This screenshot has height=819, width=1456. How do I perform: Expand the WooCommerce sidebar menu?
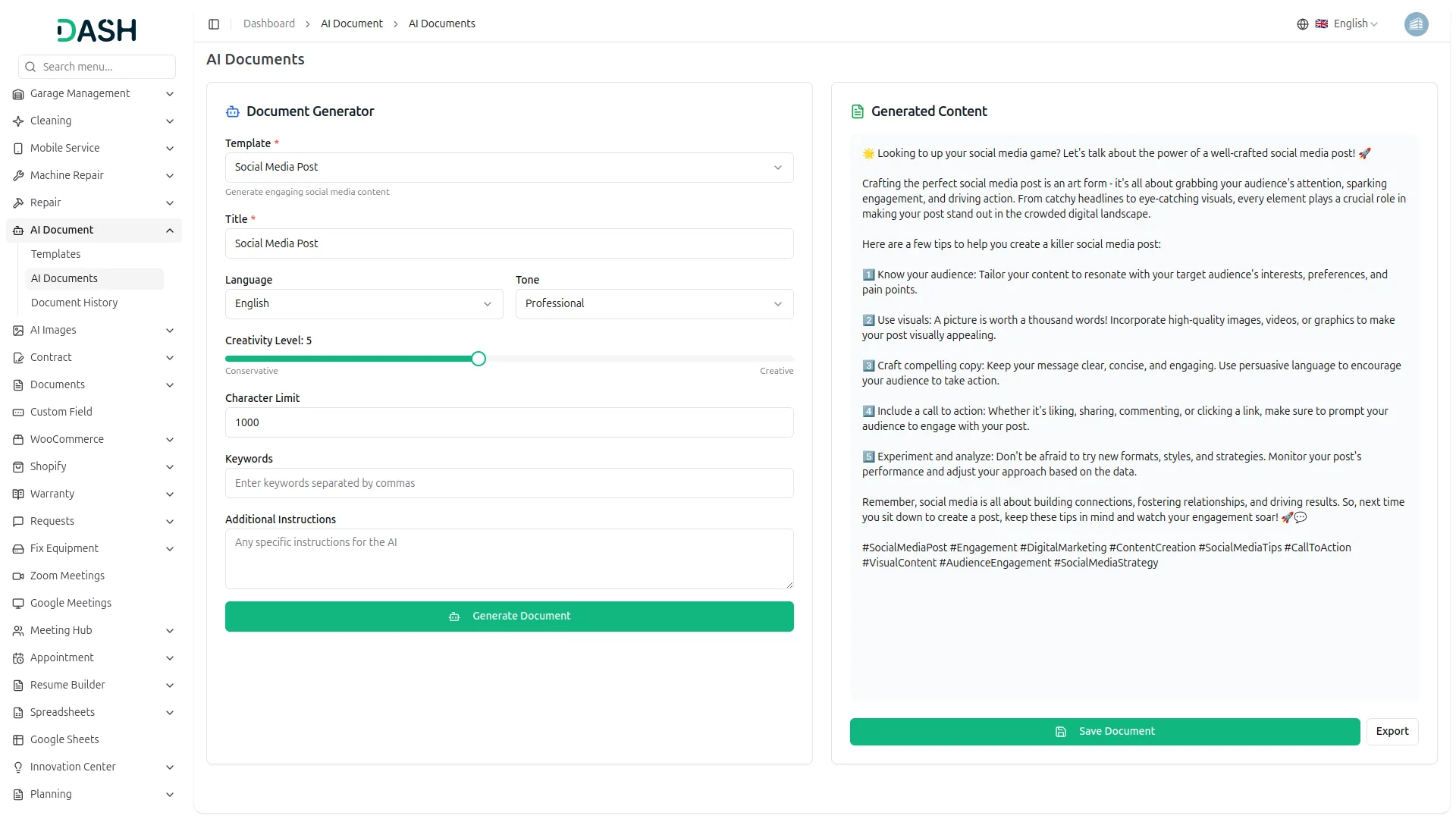170,440
